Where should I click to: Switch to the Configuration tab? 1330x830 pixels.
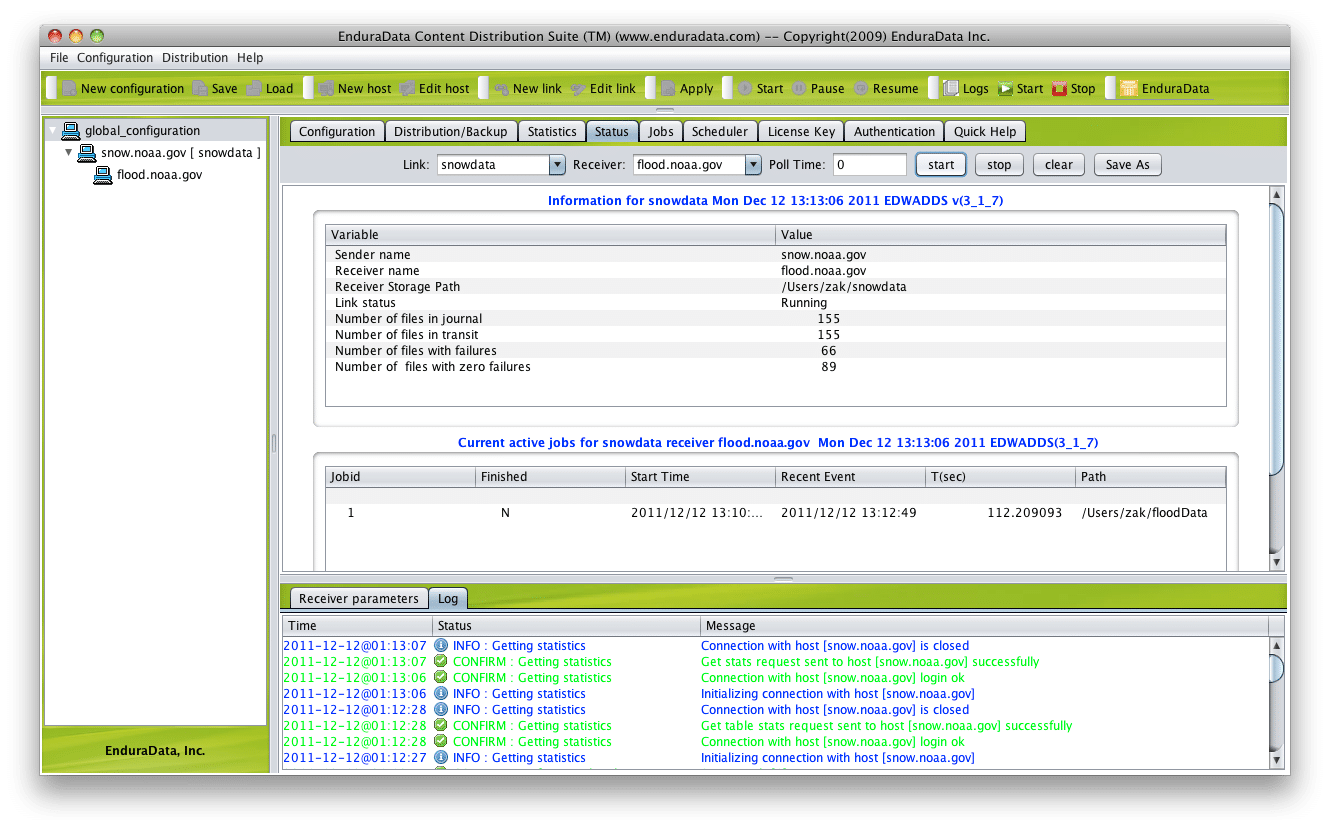[337, 132]
